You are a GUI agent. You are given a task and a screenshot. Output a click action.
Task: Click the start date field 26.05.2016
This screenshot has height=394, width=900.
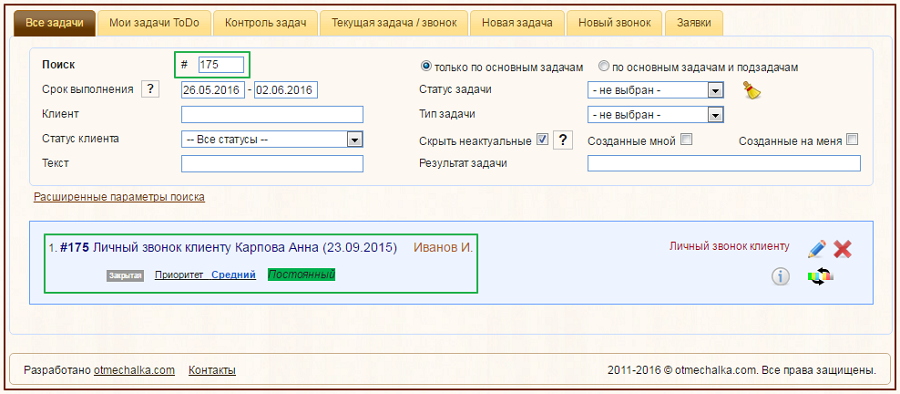(212, 90)
